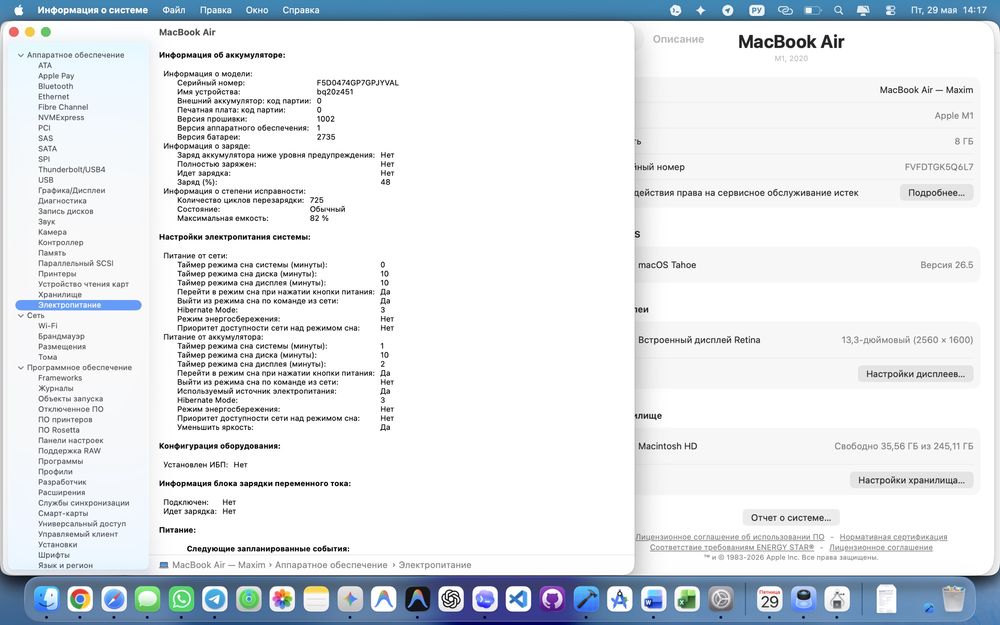Collapse the Сеть section

20,316
